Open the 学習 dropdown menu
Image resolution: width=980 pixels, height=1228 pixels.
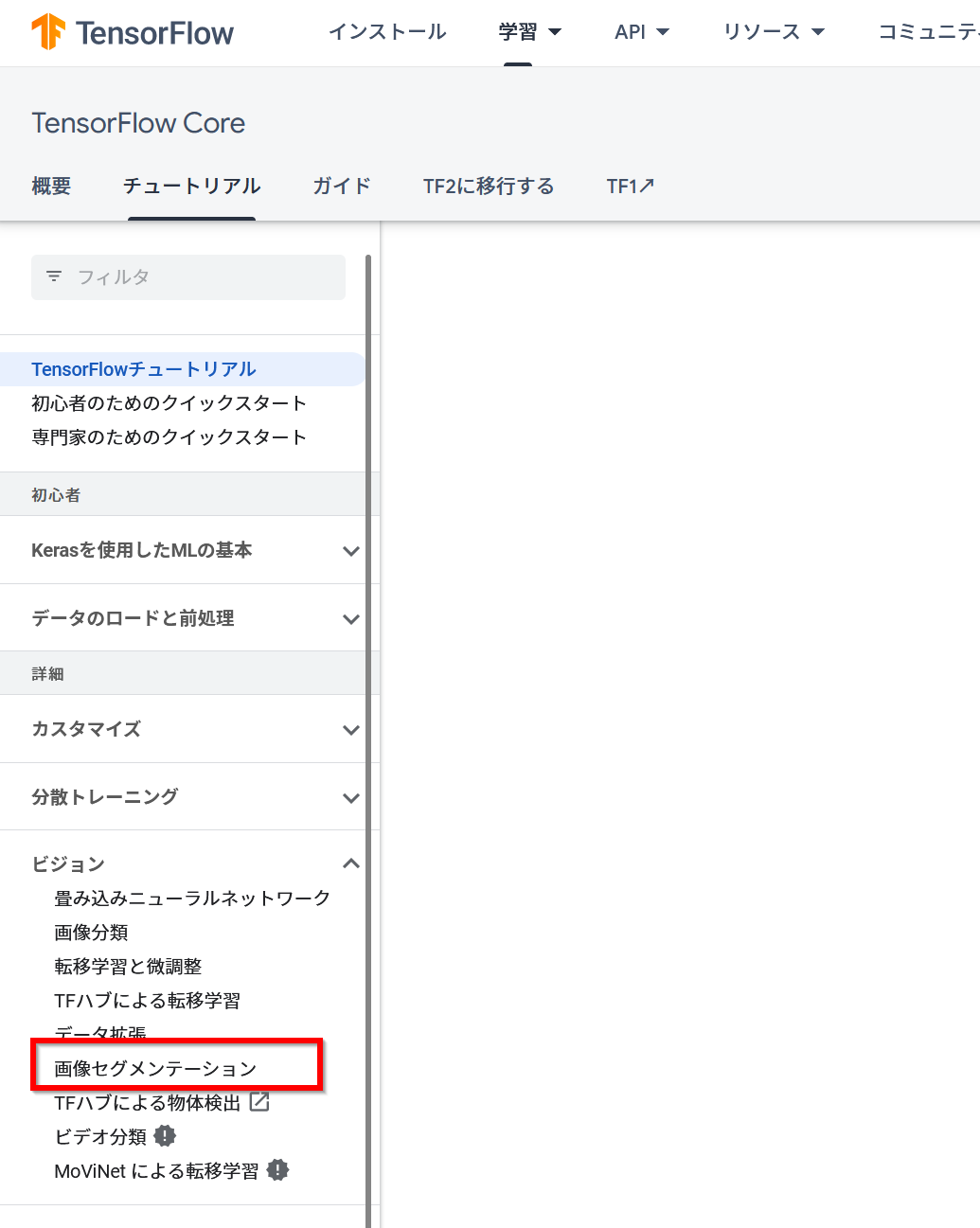tap(530, 32)
